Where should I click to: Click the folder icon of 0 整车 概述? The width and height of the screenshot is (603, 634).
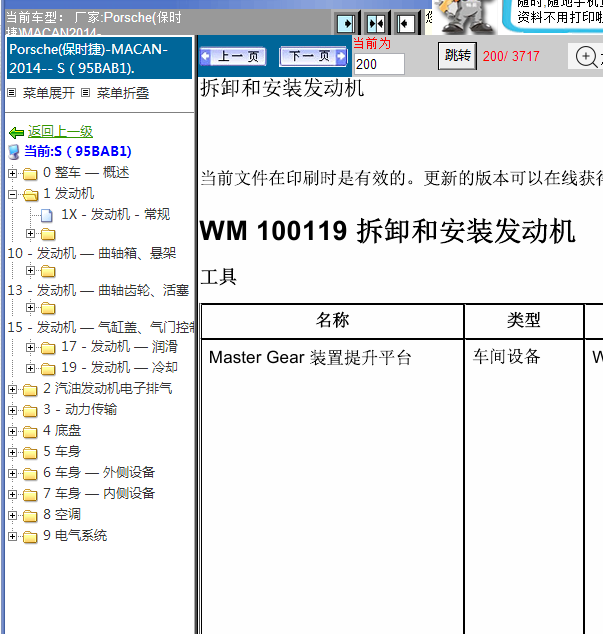click(30, 174)
